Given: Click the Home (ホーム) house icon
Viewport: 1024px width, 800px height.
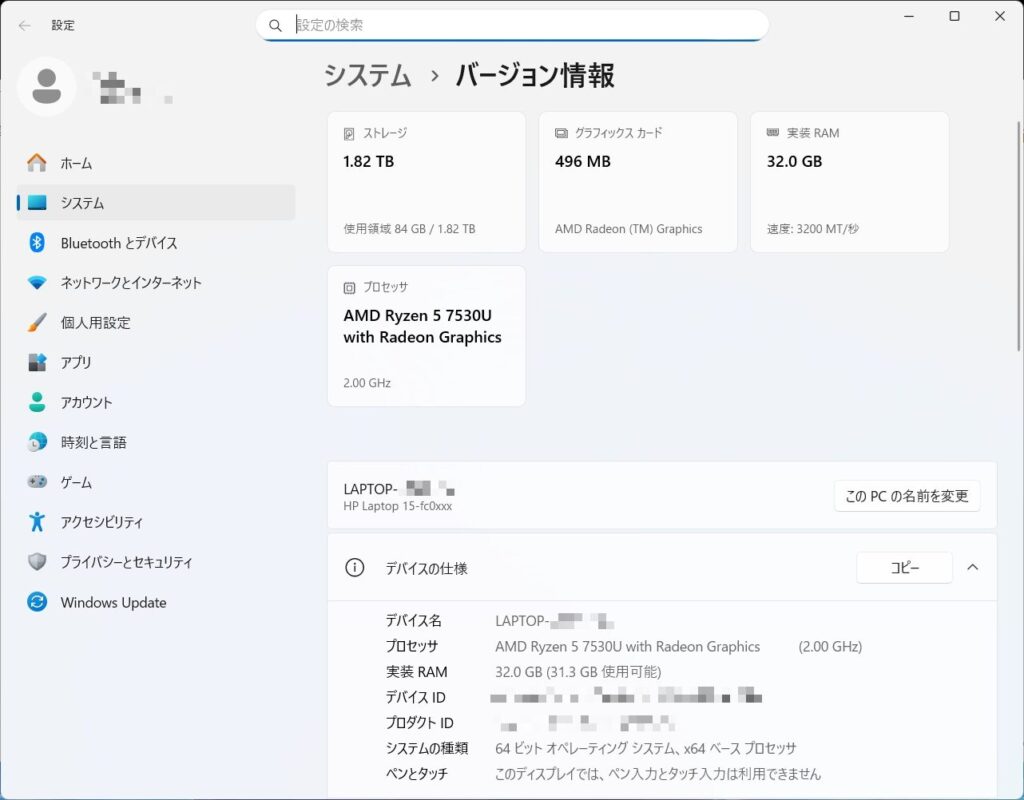Looking at the screenshot, I should 37,163.
